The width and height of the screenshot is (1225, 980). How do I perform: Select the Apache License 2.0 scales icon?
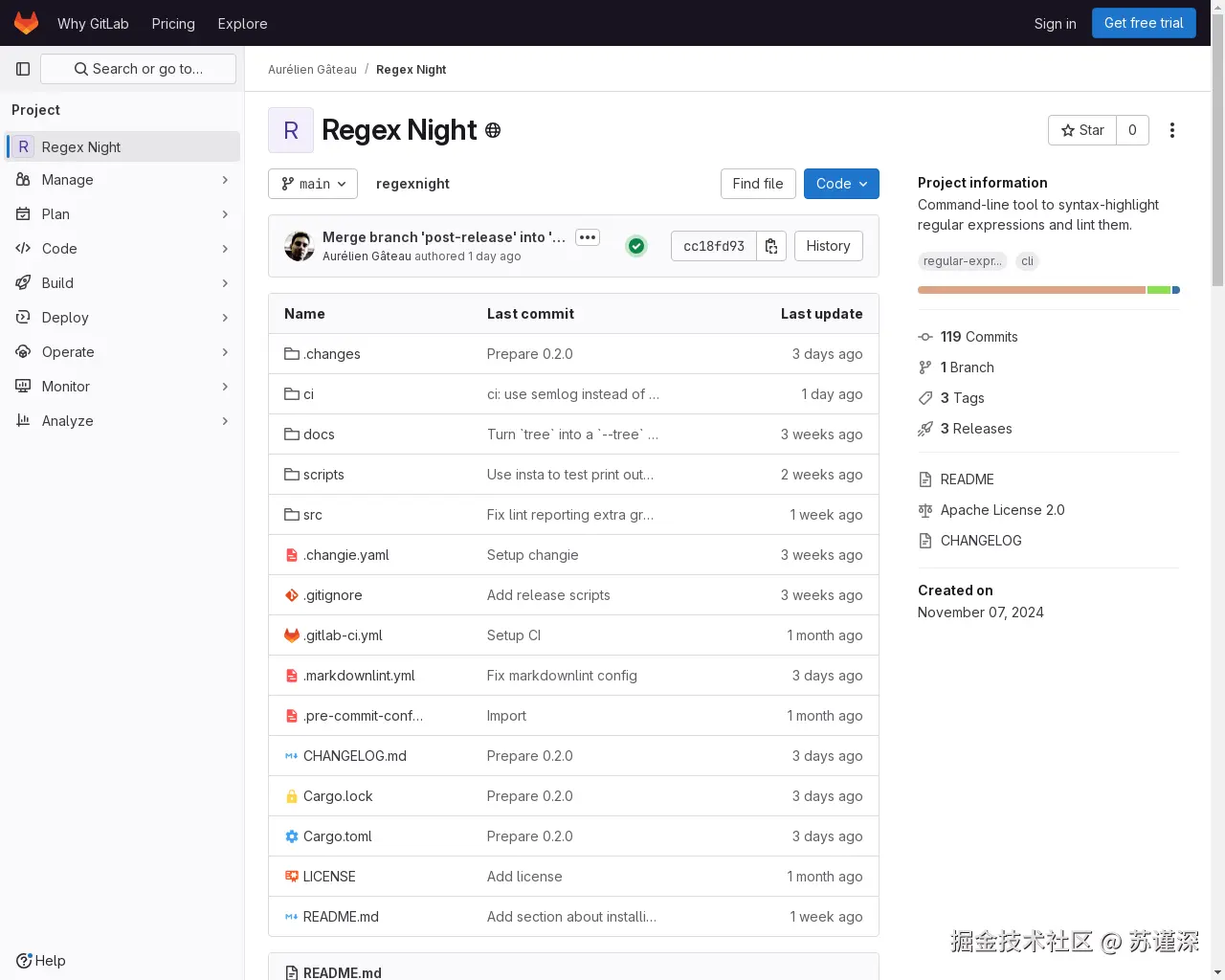pyautogui.click(x=925, y=510)
